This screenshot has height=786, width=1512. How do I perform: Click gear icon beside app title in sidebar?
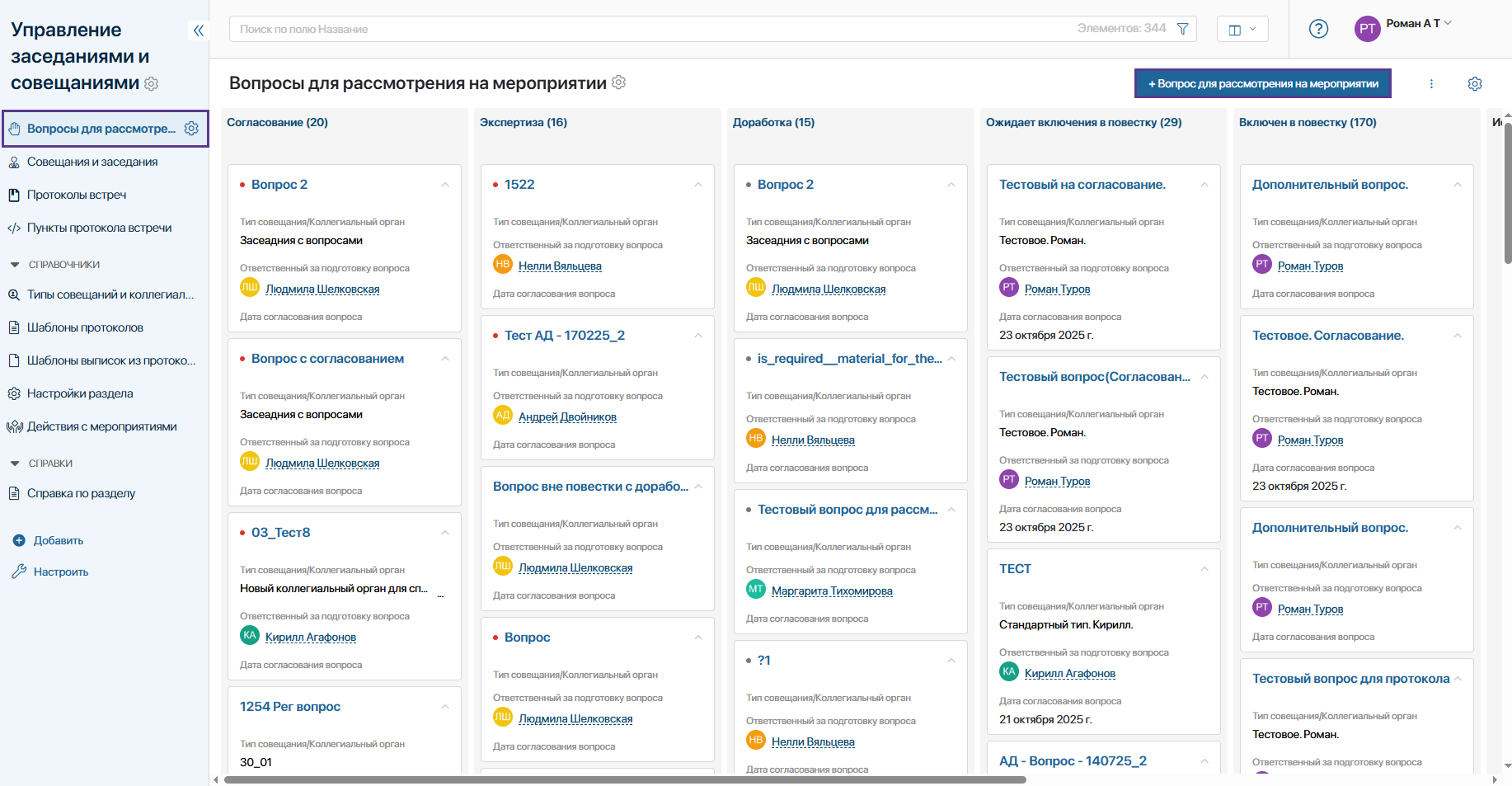point(152,83)
